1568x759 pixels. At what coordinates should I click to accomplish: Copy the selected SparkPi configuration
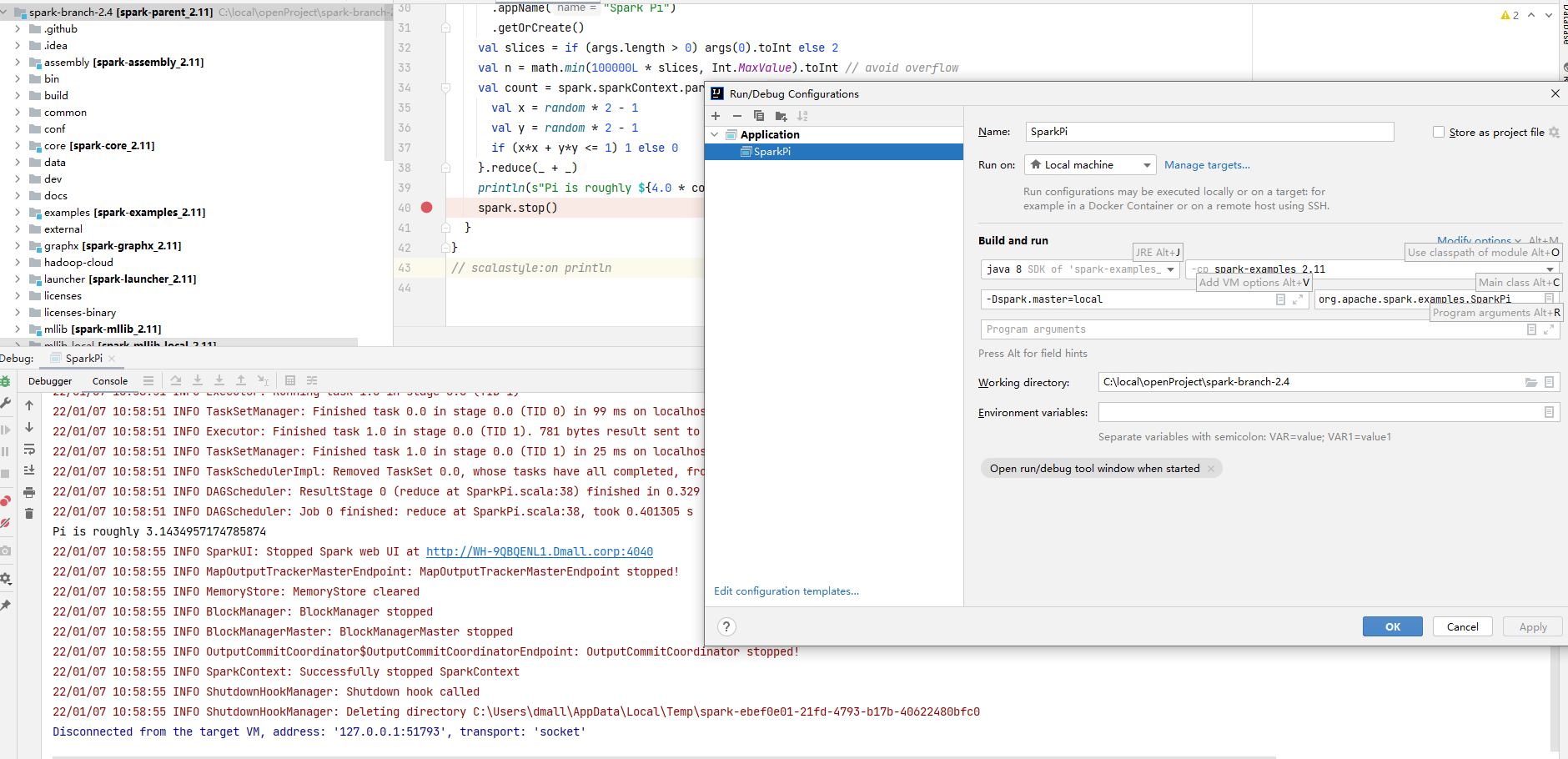758,116
